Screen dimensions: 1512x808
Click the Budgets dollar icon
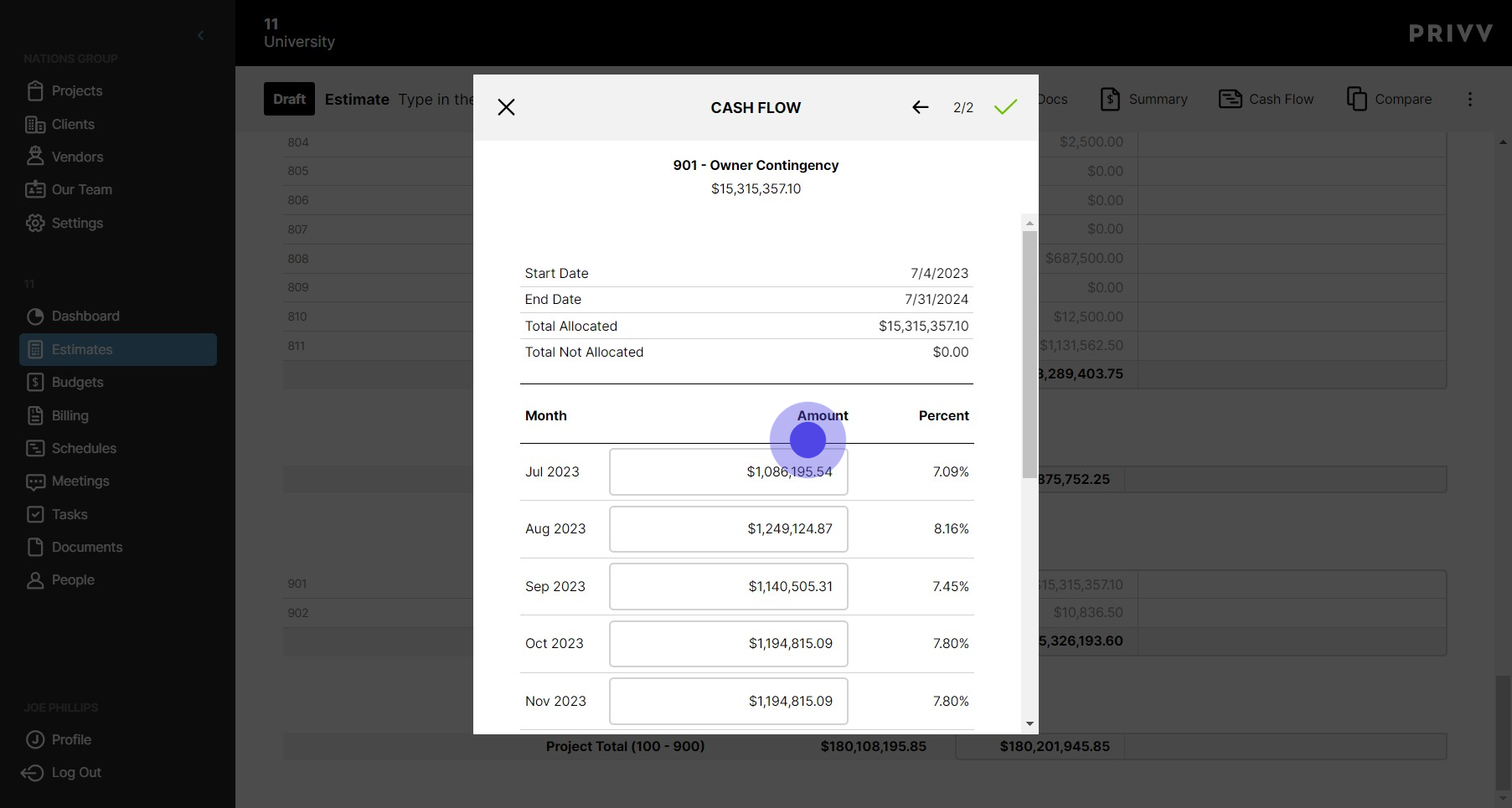click(x=35, y=382)
